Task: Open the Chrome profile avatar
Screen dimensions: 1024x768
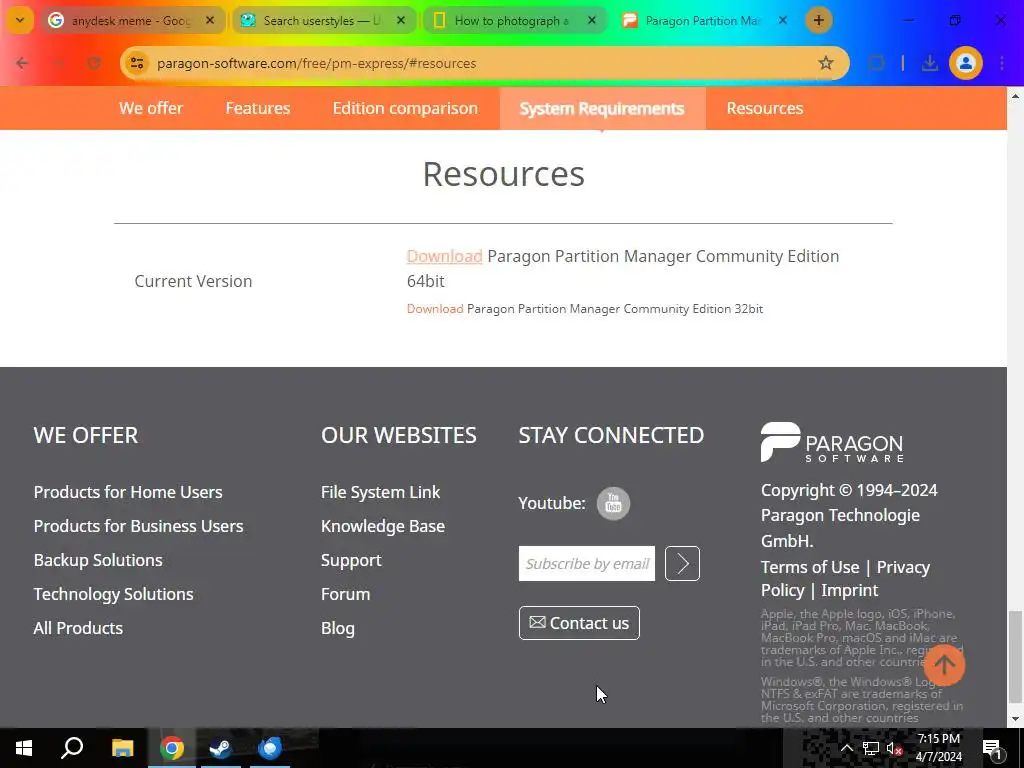Action: click(x=965, y=63)
